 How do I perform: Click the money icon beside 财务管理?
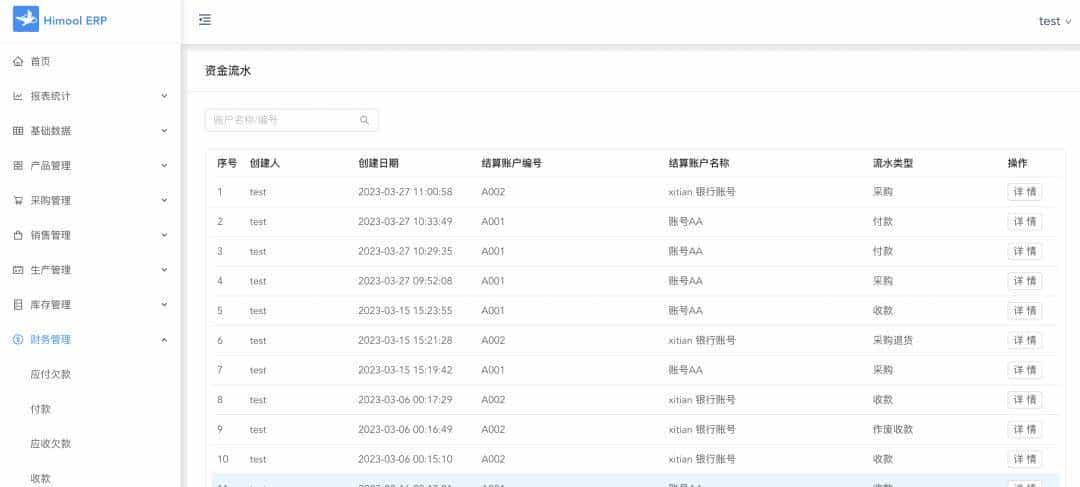18,340
